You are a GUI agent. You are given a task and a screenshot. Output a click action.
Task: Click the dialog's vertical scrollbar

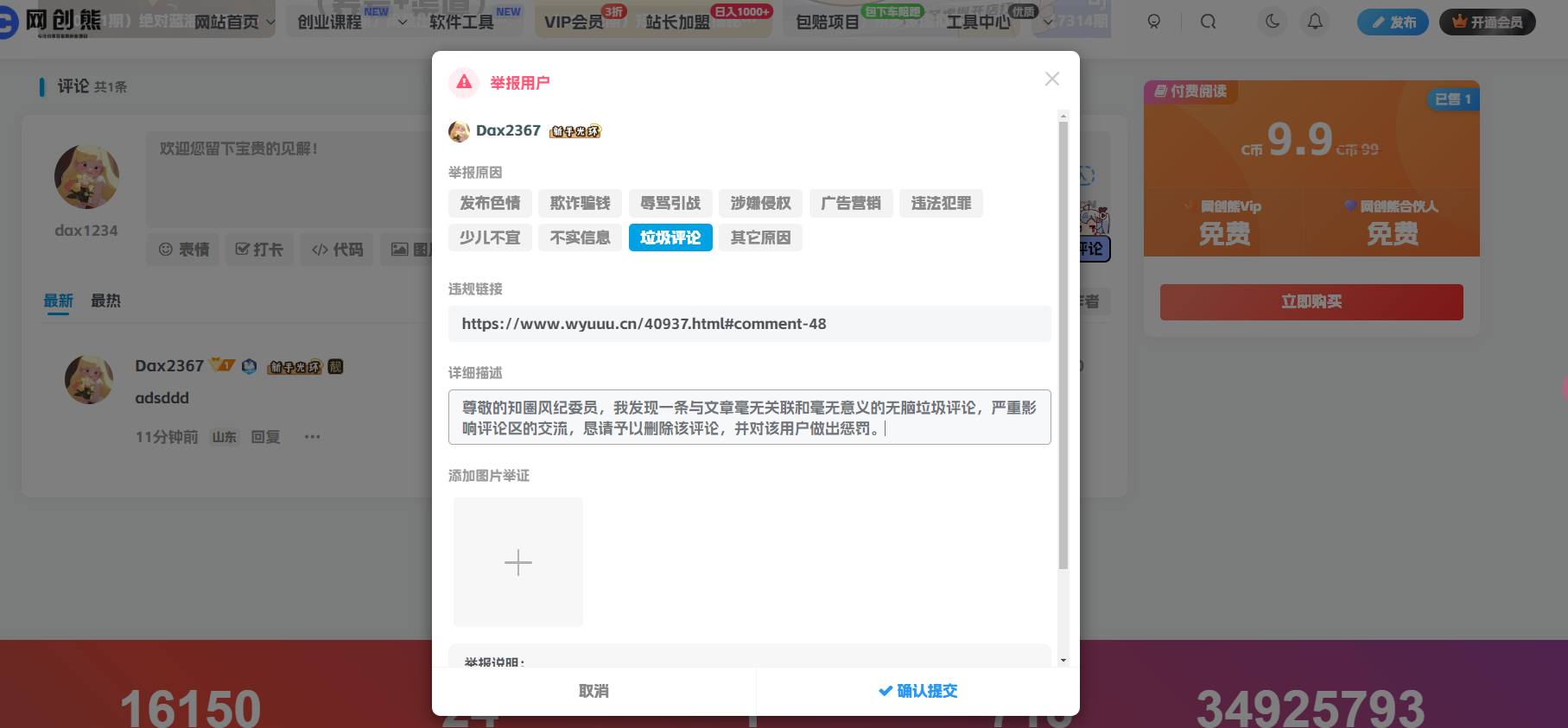click(1063, 345)
